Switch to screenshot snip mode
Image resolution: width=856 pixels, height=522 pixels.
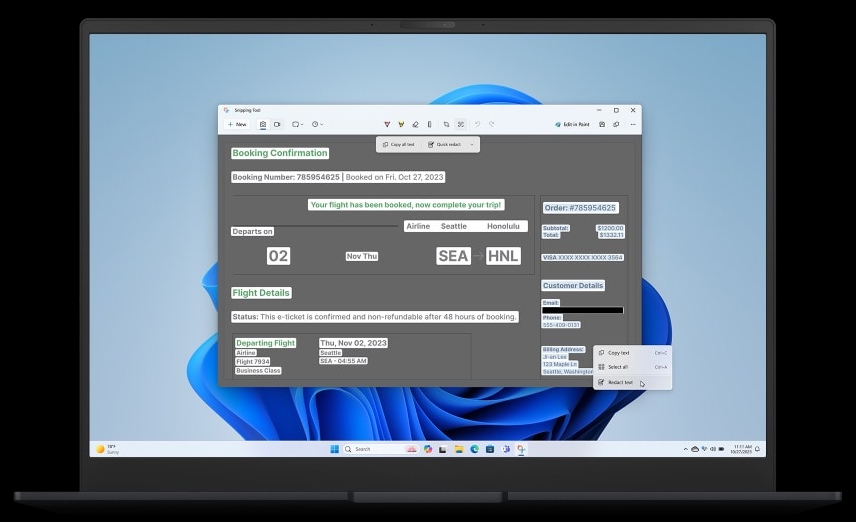tap(263, 124)
